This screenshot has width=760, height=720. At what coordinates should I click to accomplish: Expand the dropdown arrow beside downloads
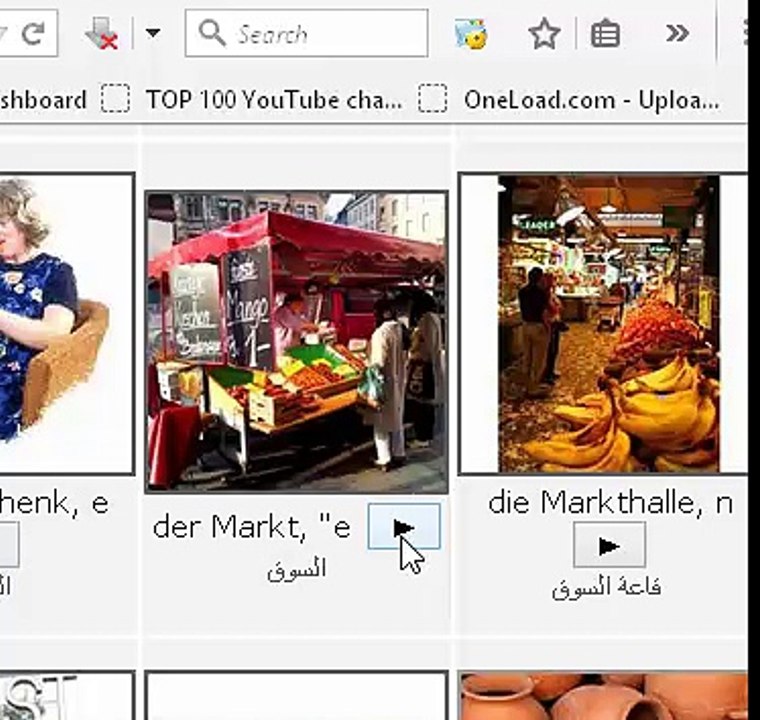point(153,33)
